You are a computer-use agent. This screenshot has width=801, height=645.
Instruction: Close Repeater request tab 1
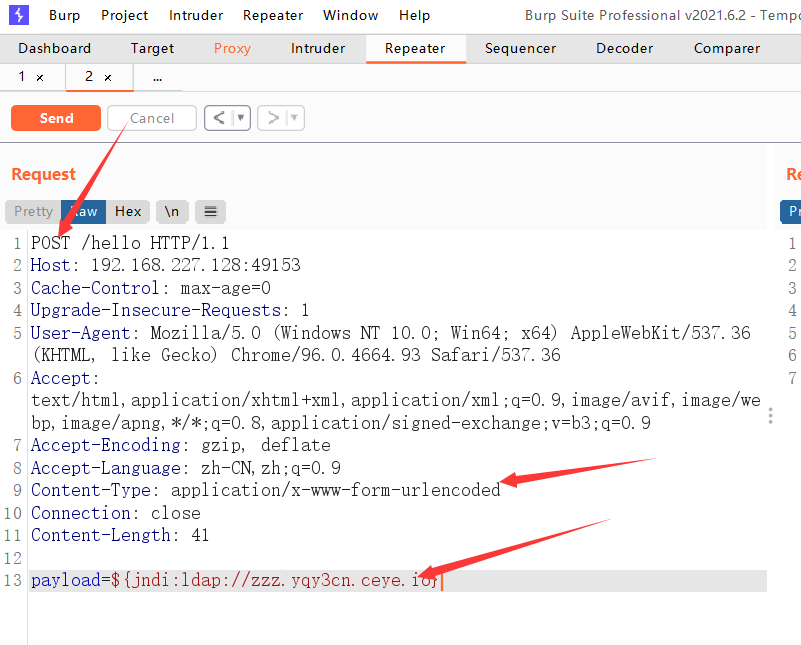40,78
